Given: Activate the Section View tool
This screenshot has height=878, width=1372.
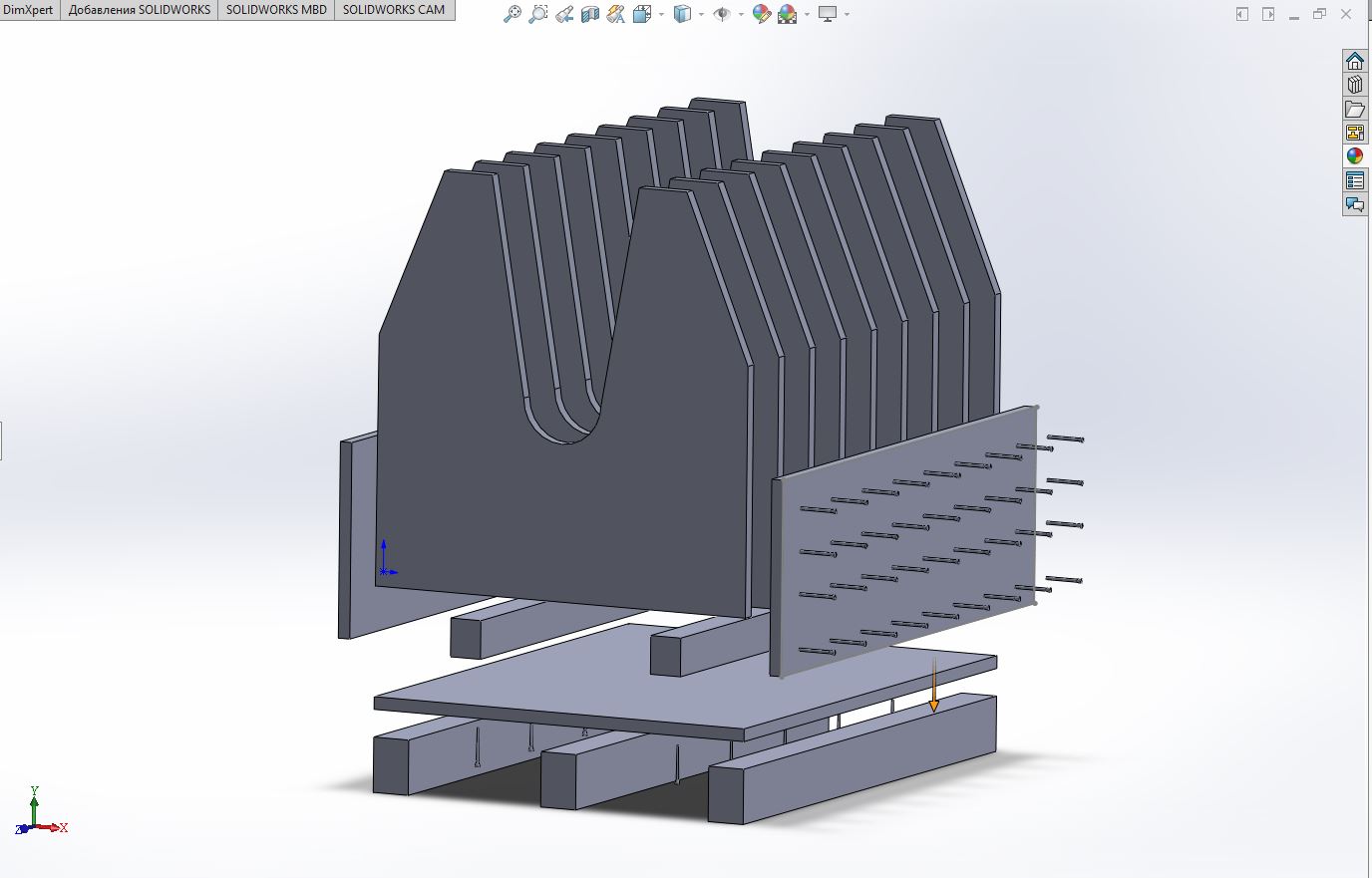Looking at the screenshot, I should (589, 14).
